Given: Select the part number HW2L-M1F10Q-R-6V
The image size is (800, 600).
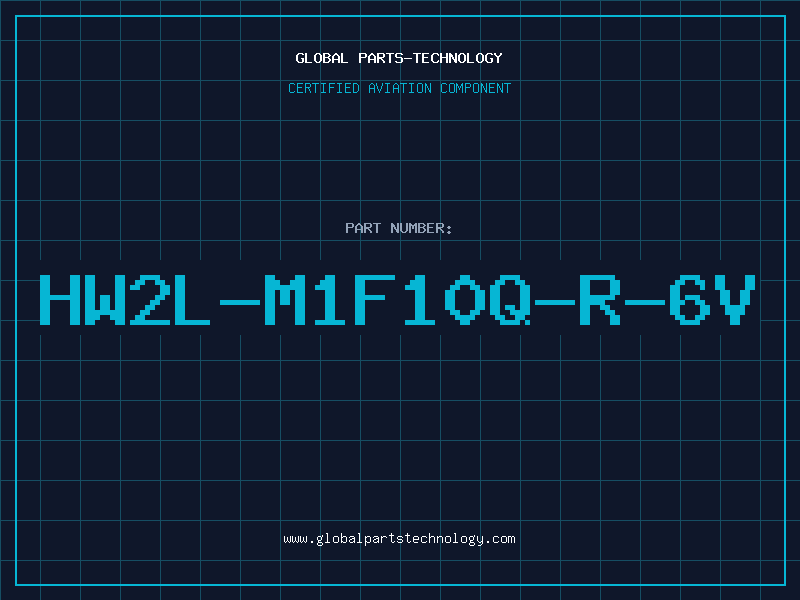Looking at the screenshot, I should click(398, 300).
